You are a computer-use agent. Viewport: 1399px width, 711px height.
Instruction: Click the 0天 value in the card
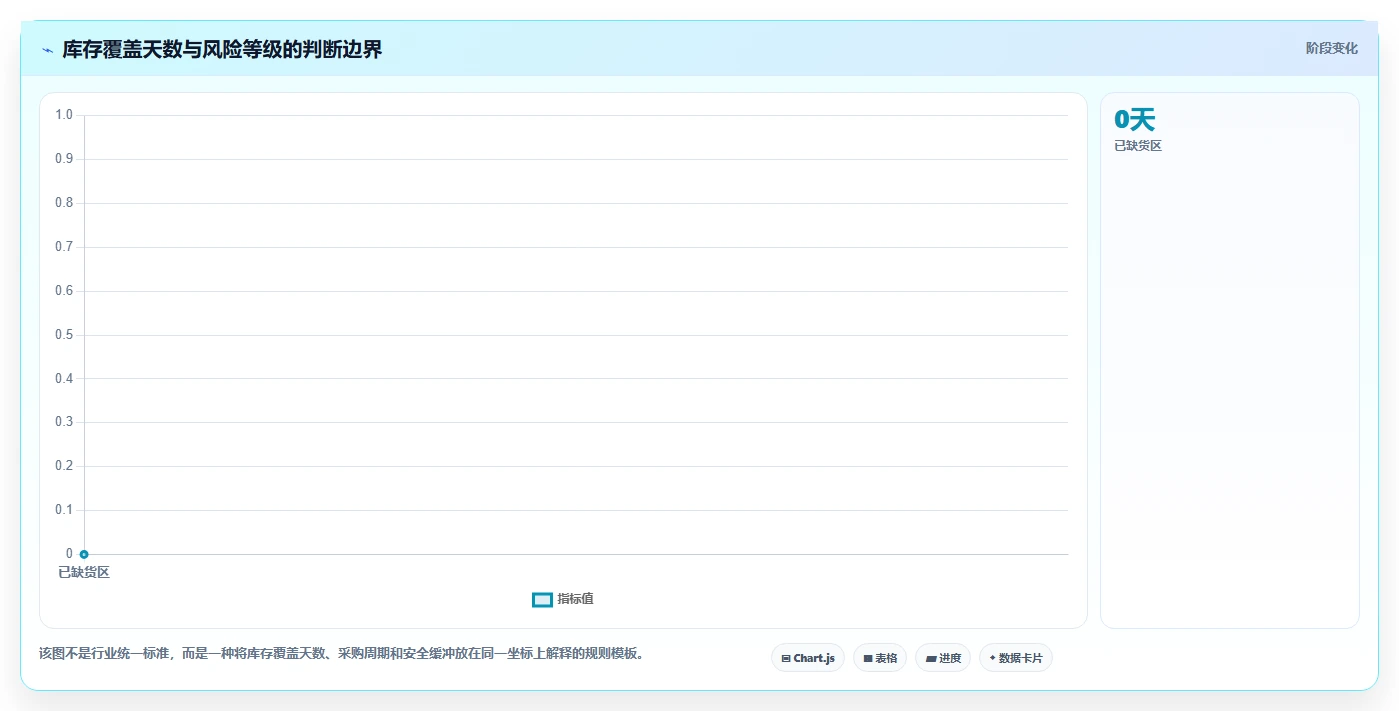[1135, 120]
